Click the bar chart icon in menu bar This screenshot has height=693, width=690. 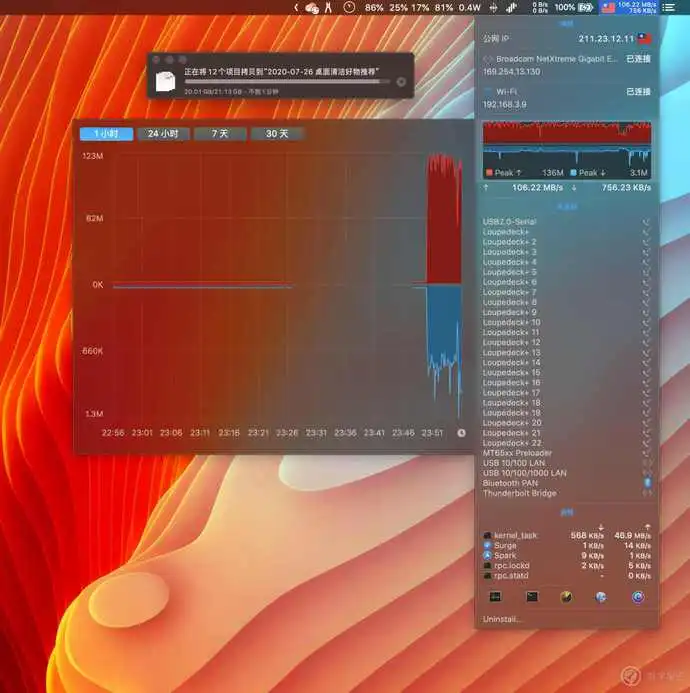tap(512, 7)
